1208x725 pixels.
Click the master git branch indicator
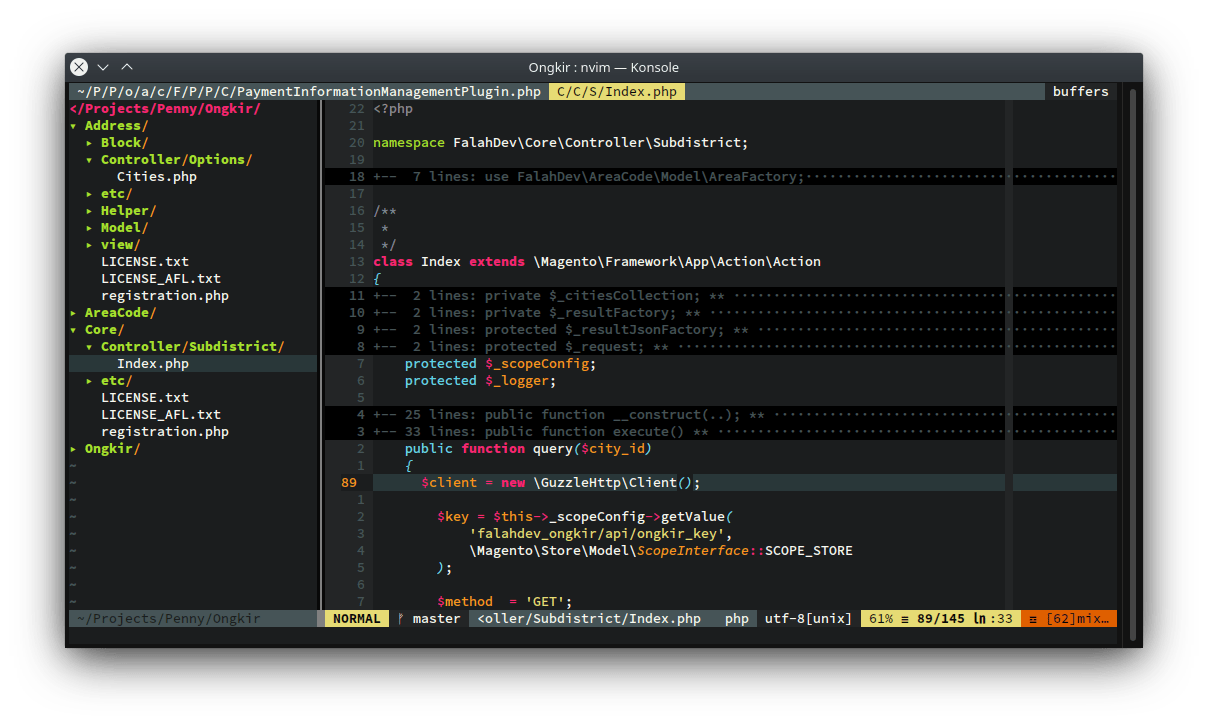pos(429,619)
